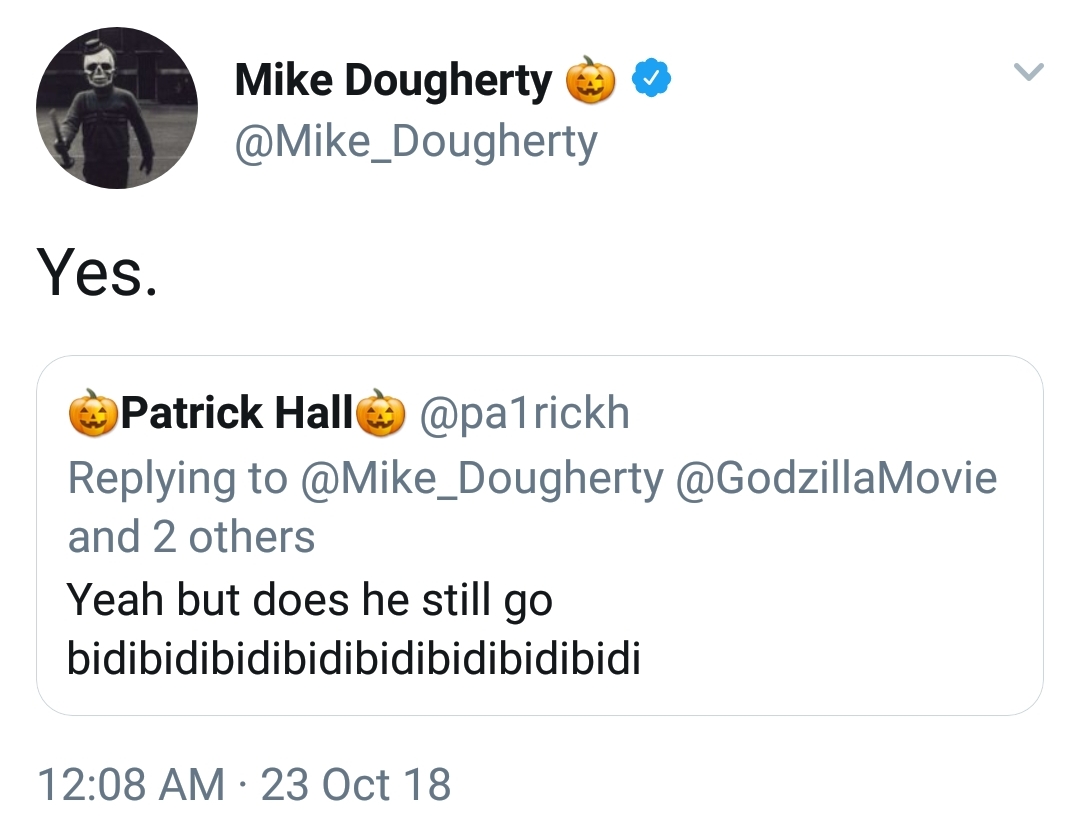This screenshot has height=832, width=1080.
Task: Click "Yeah but does he still go" text
Action: click(x=310, y=600)
